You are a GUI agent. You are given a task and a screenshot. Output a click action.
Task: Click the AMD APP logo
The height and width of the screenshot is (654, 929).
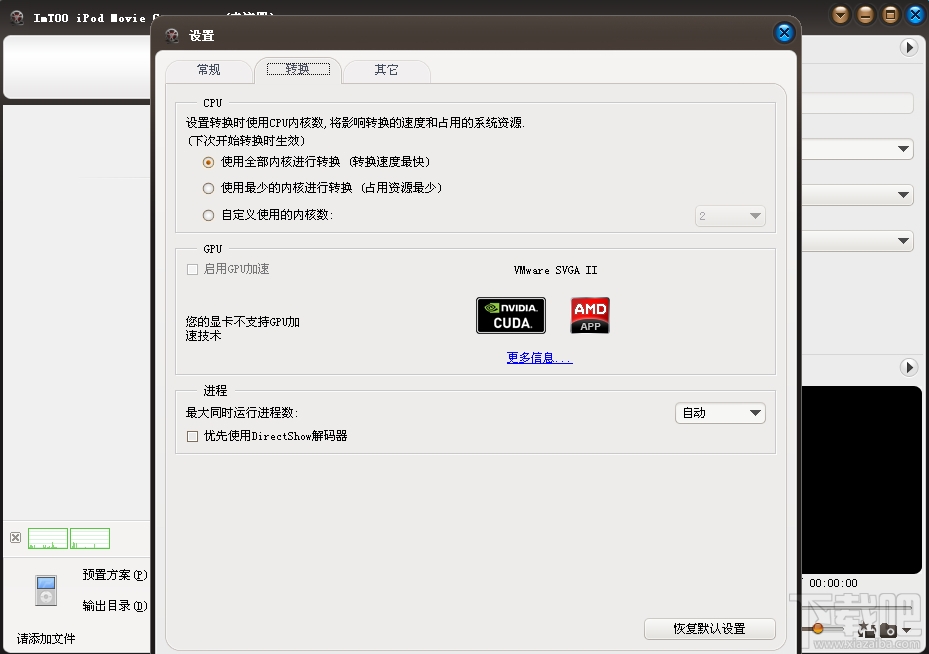[x=590, y=315]
